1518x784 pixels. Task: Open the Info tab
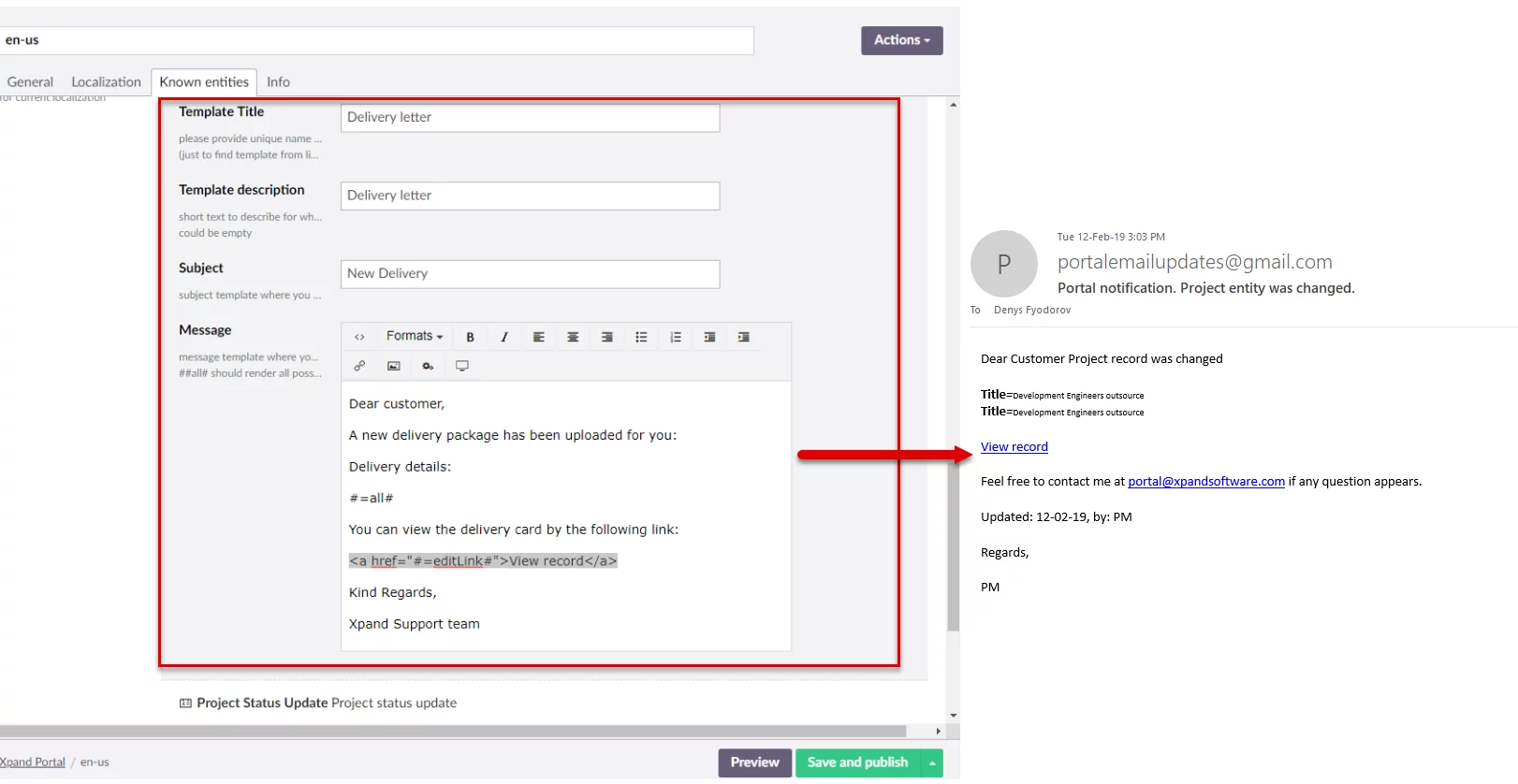[278, 82]
